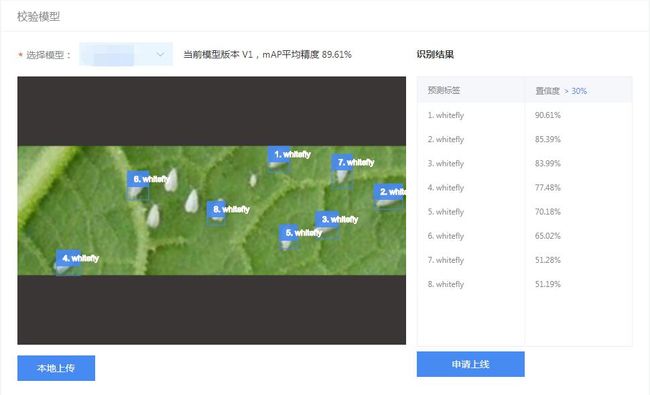Click the 申请上线 button
The height and width of the screenshot is (395, 650).
pyautogui.click(x=471, y=364)
